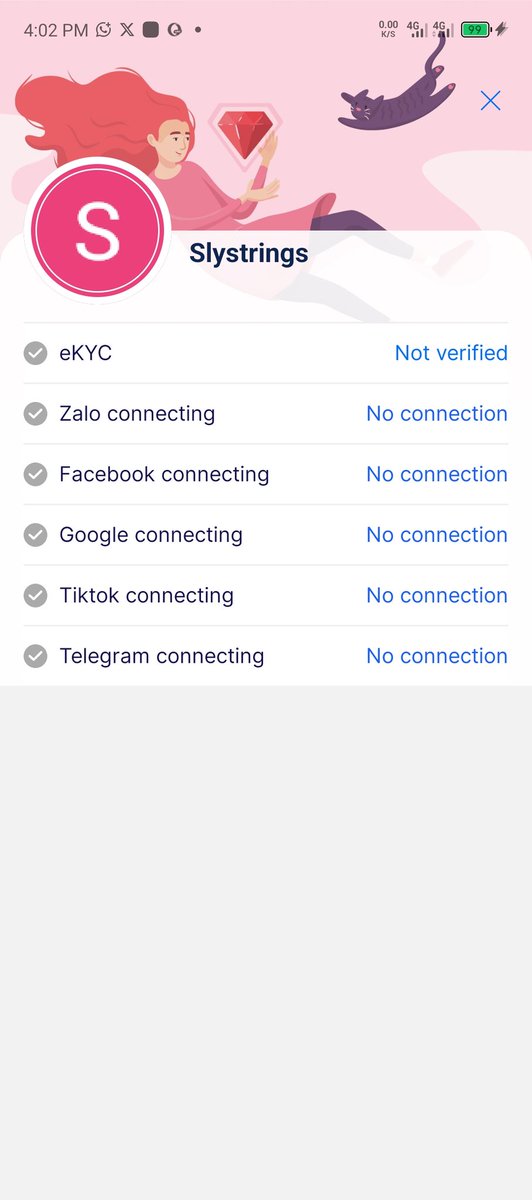
Task: Tap the battery indicator in status bar
Action: click(x=475, y=30)
